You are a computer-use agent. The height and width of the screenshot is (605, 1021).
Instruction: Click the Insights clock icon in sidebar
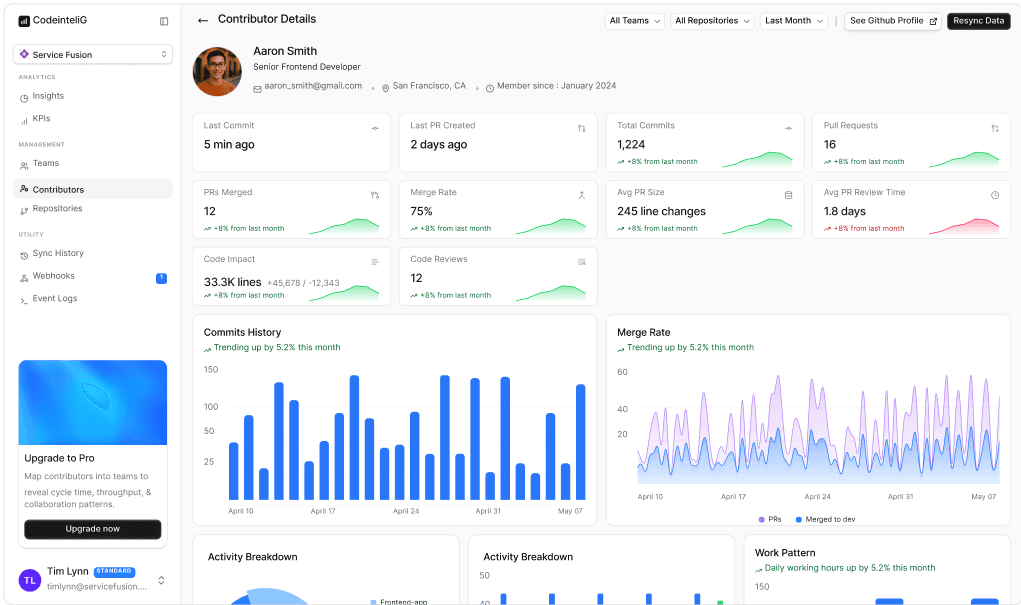24,98
